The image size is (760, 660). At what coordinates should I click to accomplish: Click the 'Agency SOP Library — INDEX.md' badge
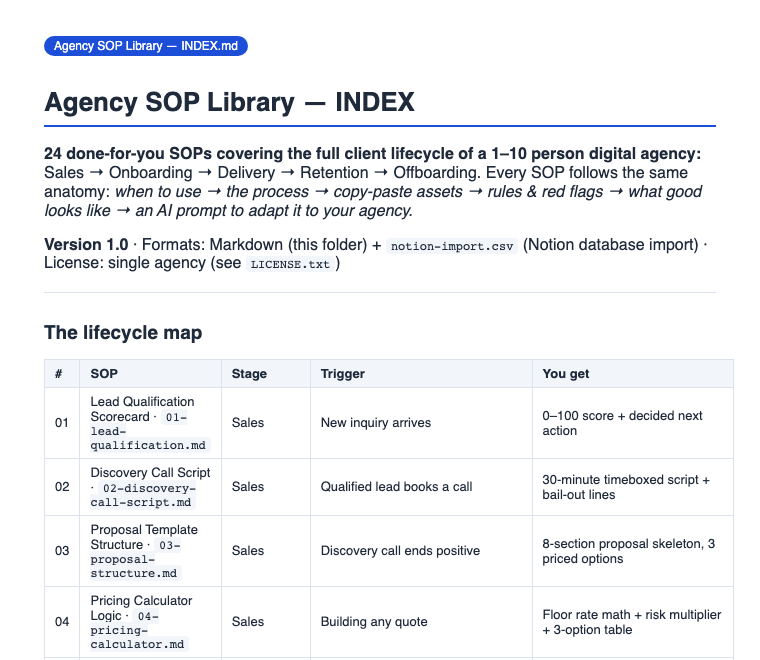[146, 46]
